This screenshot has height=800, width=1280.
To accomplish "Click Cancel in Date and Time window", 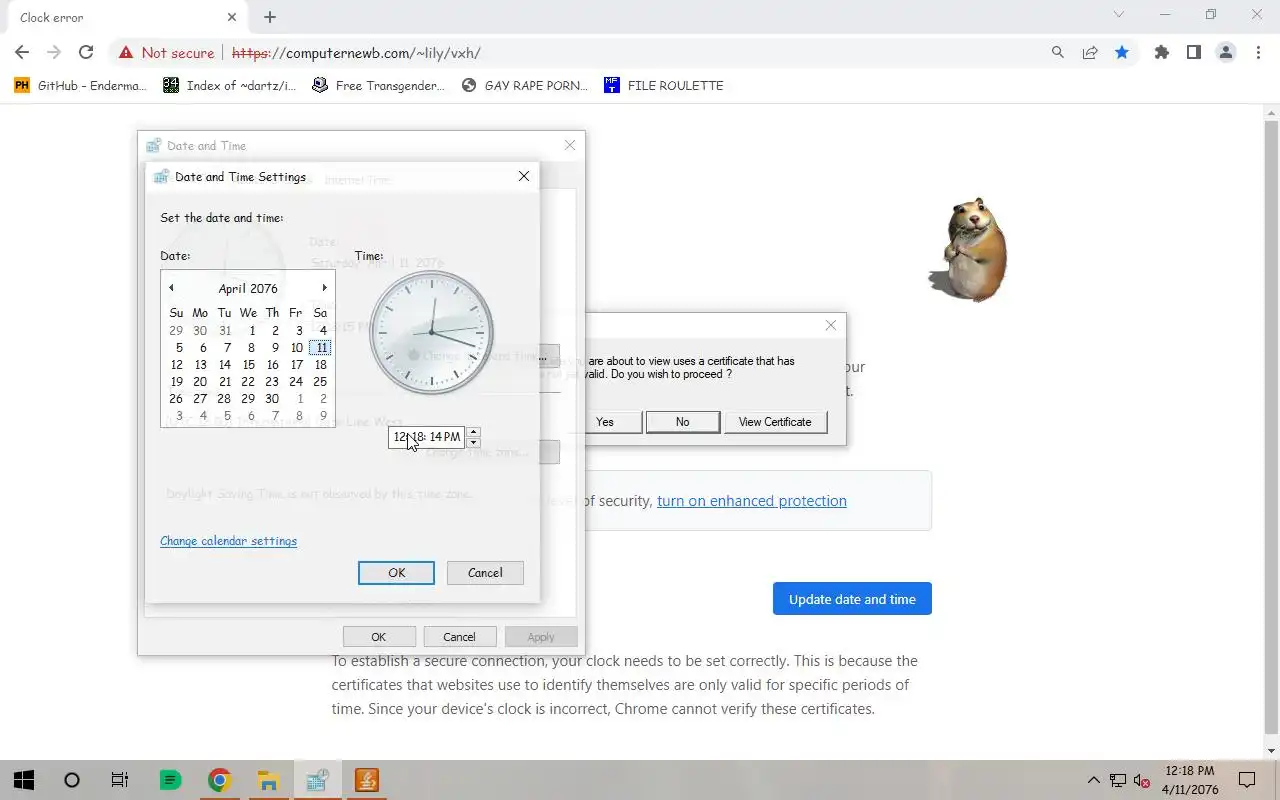I will click(459, 637).
